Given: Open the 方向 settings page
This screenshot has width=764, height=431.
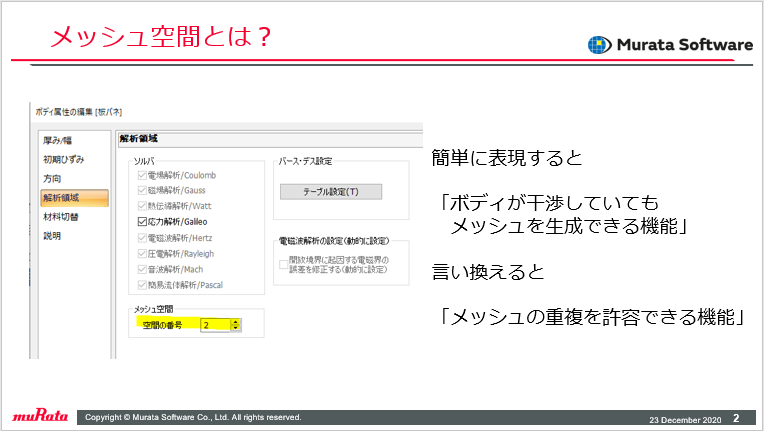Looking at the screenshot, I should [52, 179].
